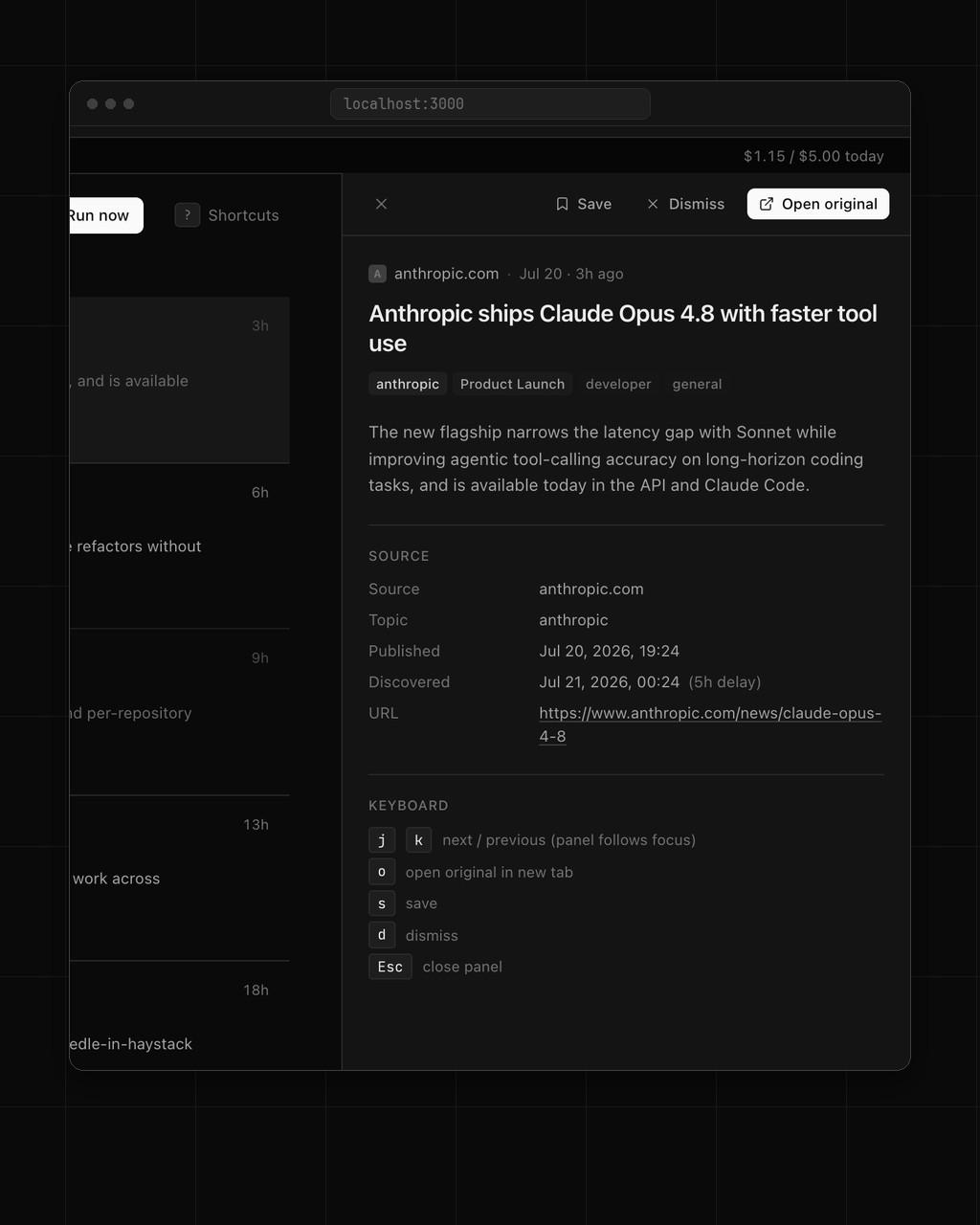This screenshot has width=980, height=1225.
Task: Click the red window close dot
Action: click(92, 103)
